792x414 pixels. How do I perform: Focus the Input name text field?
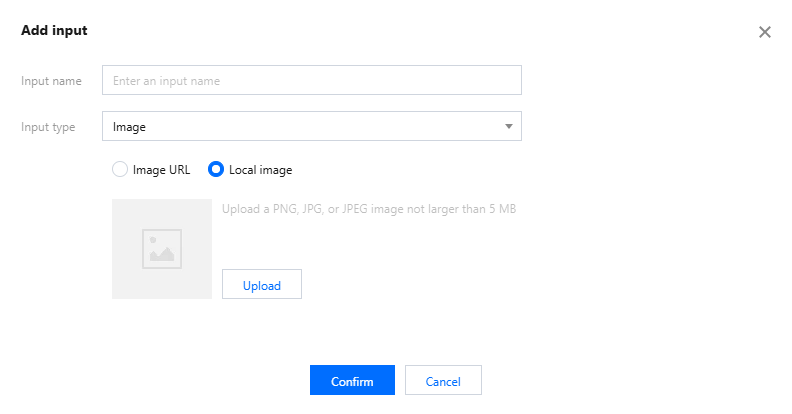tap(311, 80)
